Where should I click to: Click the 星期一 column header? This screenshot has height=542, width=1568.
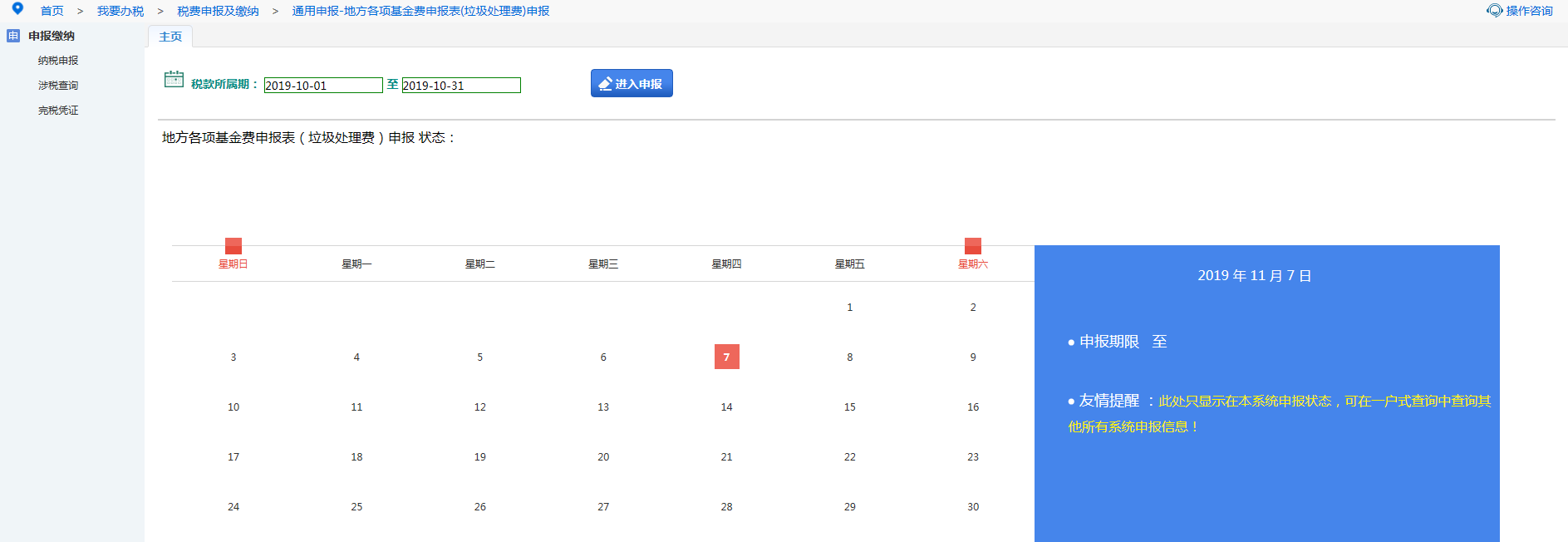coord(356,264)
